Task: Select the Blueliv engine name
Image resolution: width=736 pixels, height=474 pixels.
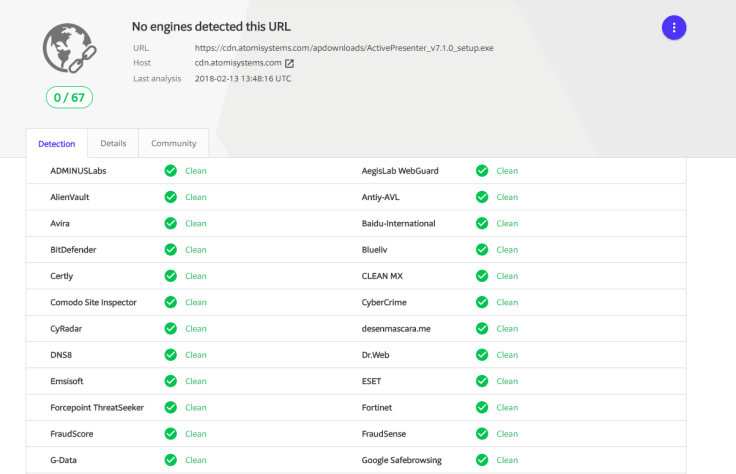Action: coord(374,250)
